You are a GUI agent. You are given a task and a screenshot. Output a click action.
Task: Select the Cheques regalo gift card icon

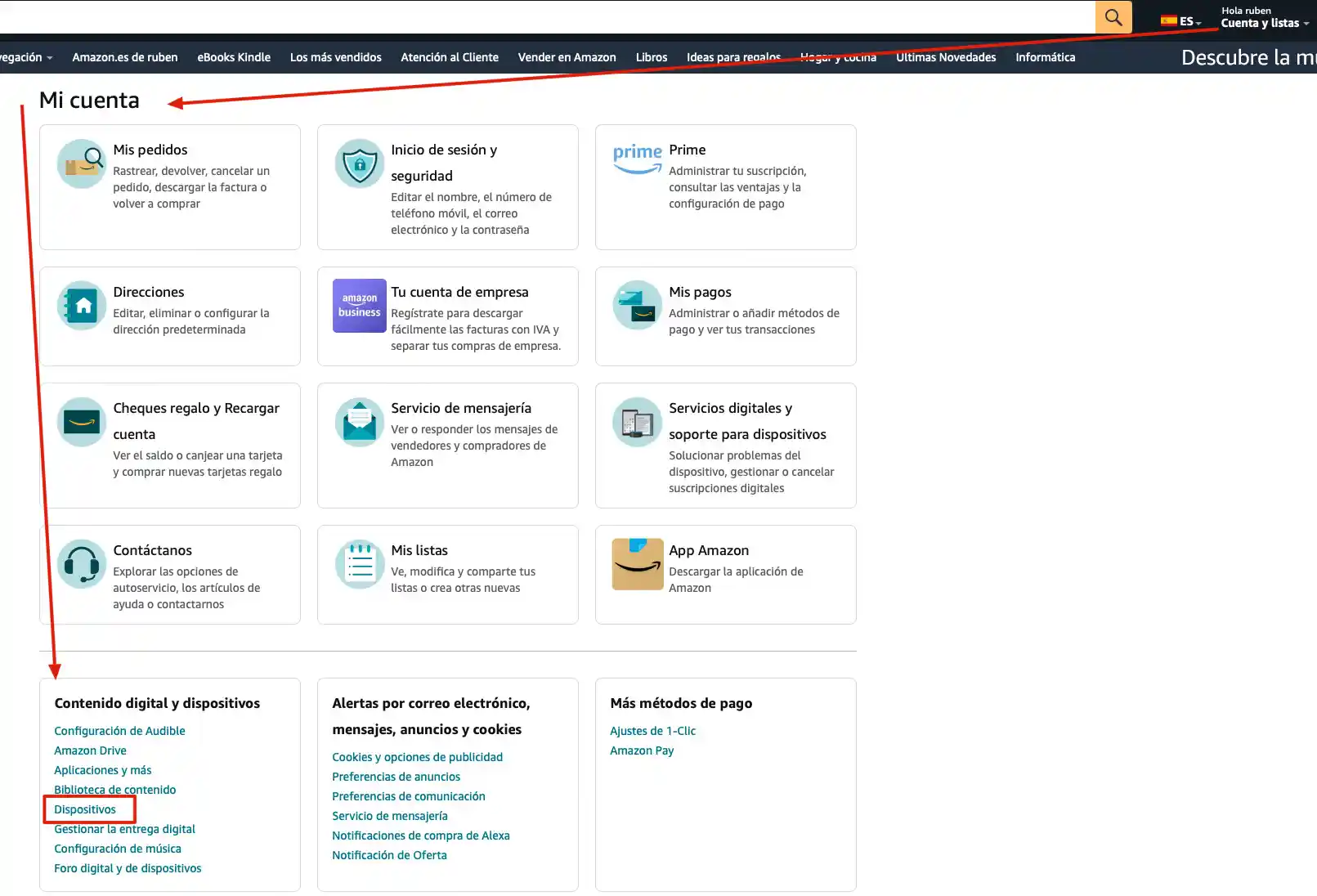click(82, 422)
